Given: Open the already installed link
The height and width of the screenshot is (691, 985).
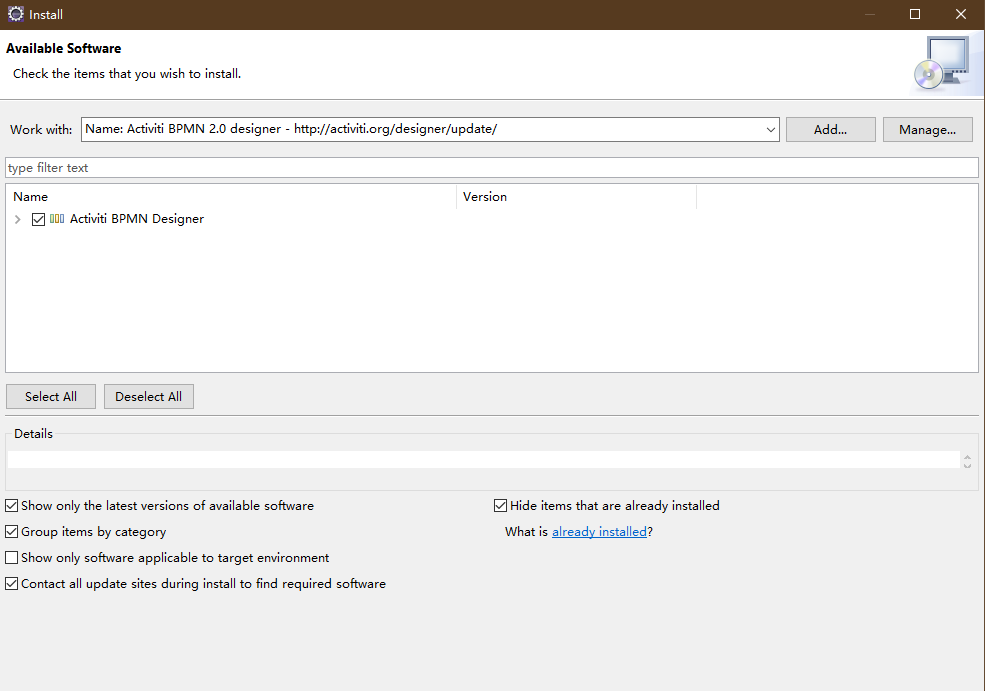Looking at the screenshot, I should pos(599,531).
